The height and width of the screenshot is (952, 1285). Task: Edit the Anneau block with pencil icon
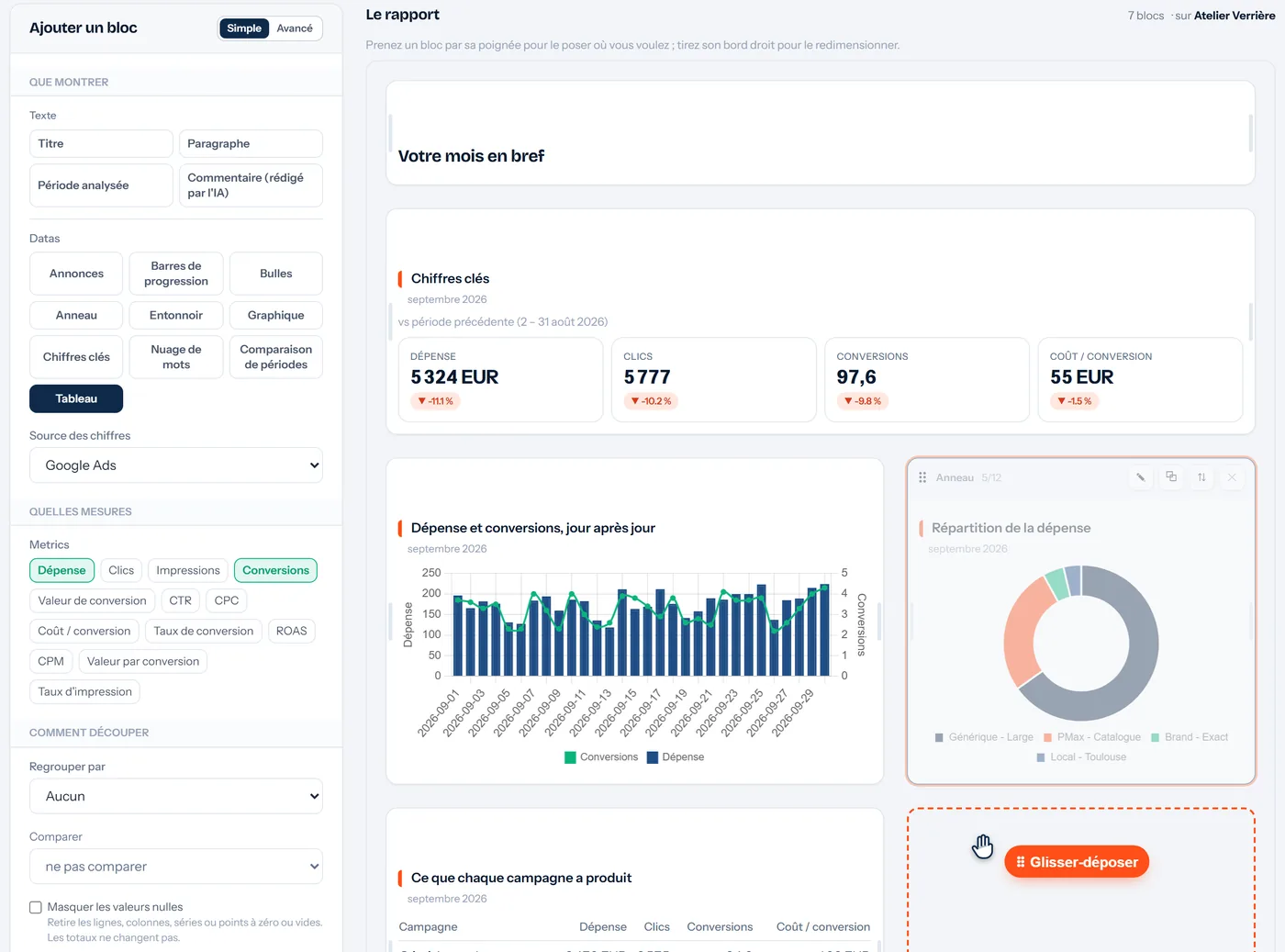1140,477
